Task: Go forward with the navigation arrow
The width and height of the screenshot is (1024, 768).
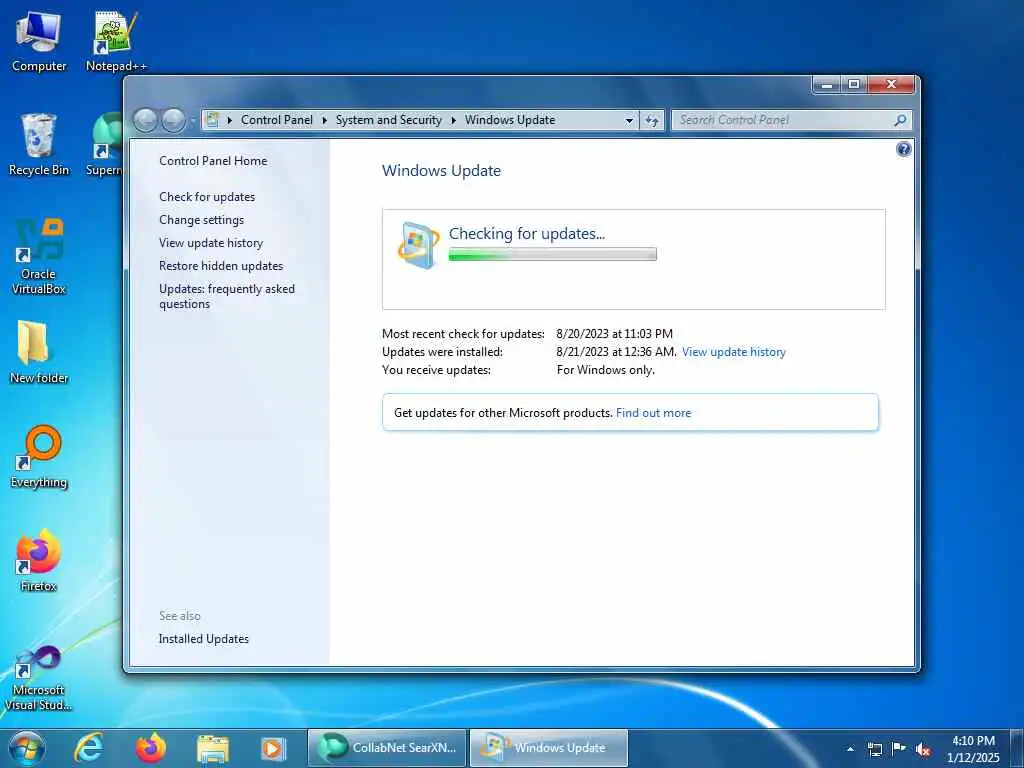Action: (x=173, y=120)
